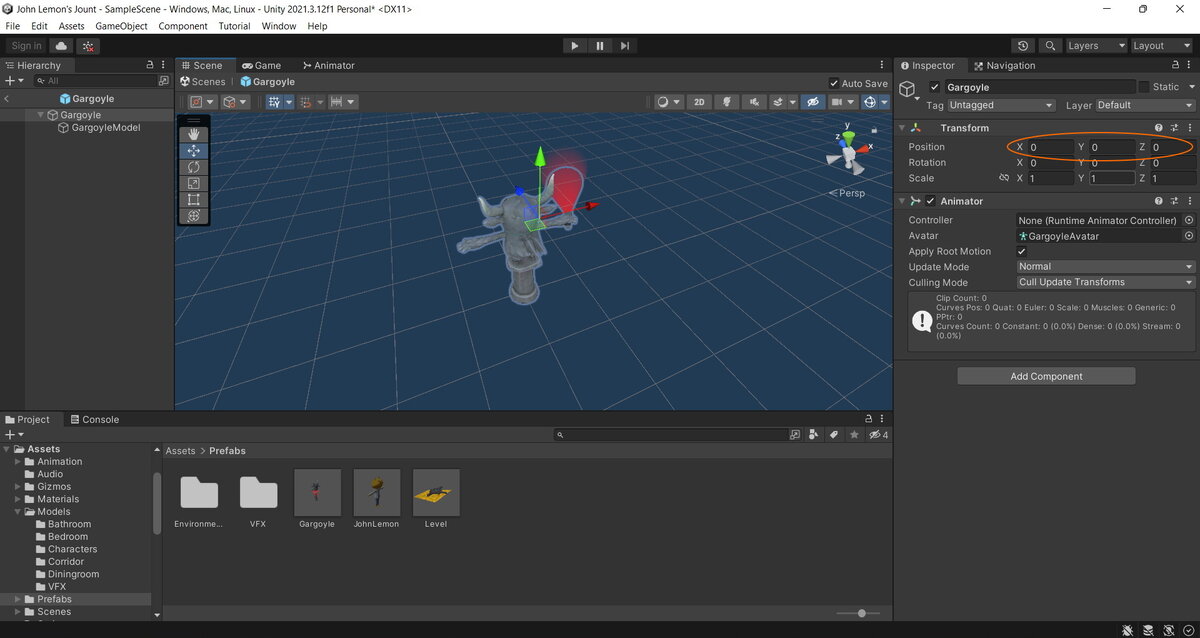Select the Move tool in Scene view
Screen dimensions: 1200x638
pyautogui.click(x=194, y=151)
